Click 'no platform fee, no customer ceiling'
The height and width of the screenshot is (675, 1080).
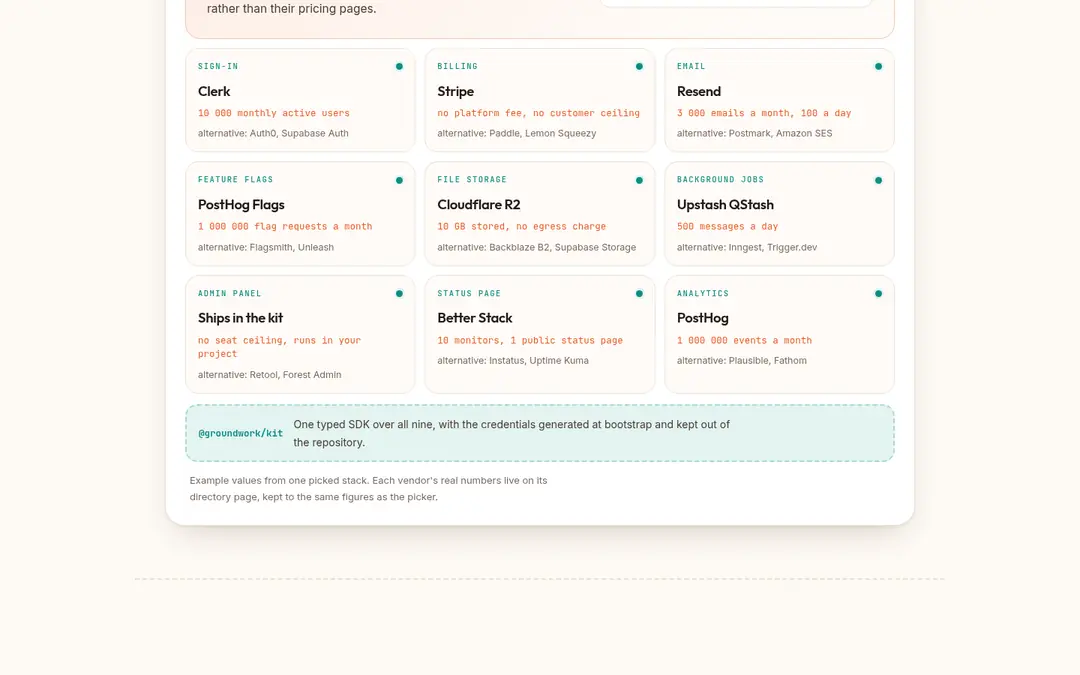539,113
